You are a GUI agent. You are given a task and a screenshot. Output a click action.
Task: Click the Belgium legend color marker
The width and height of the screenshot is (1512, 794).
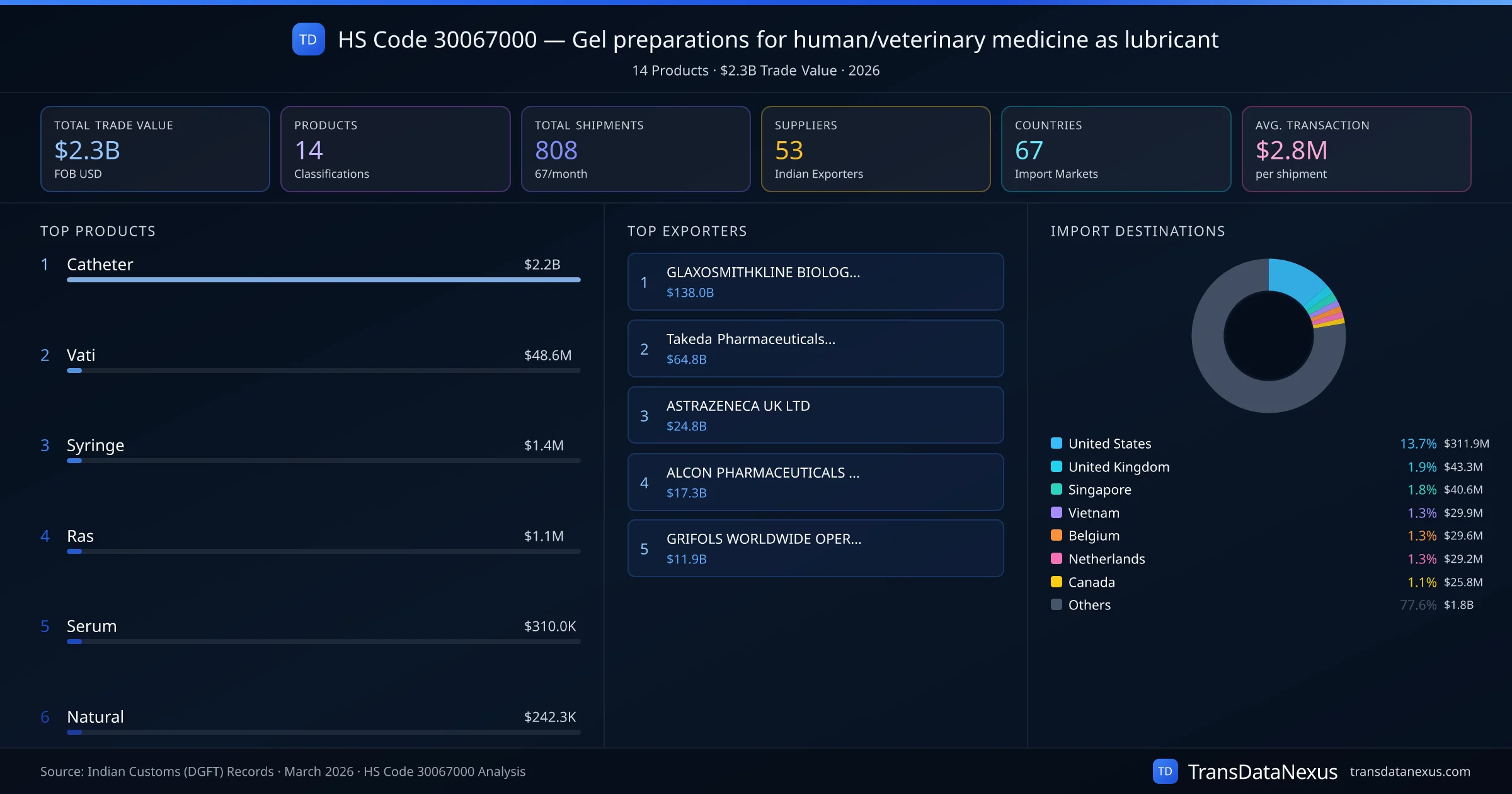(1057, 536)
